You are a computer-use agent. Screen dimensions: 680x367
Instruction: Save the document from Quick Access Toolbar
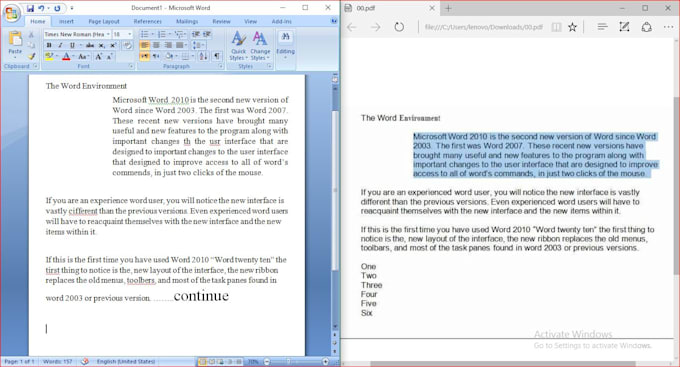point(30,8)
